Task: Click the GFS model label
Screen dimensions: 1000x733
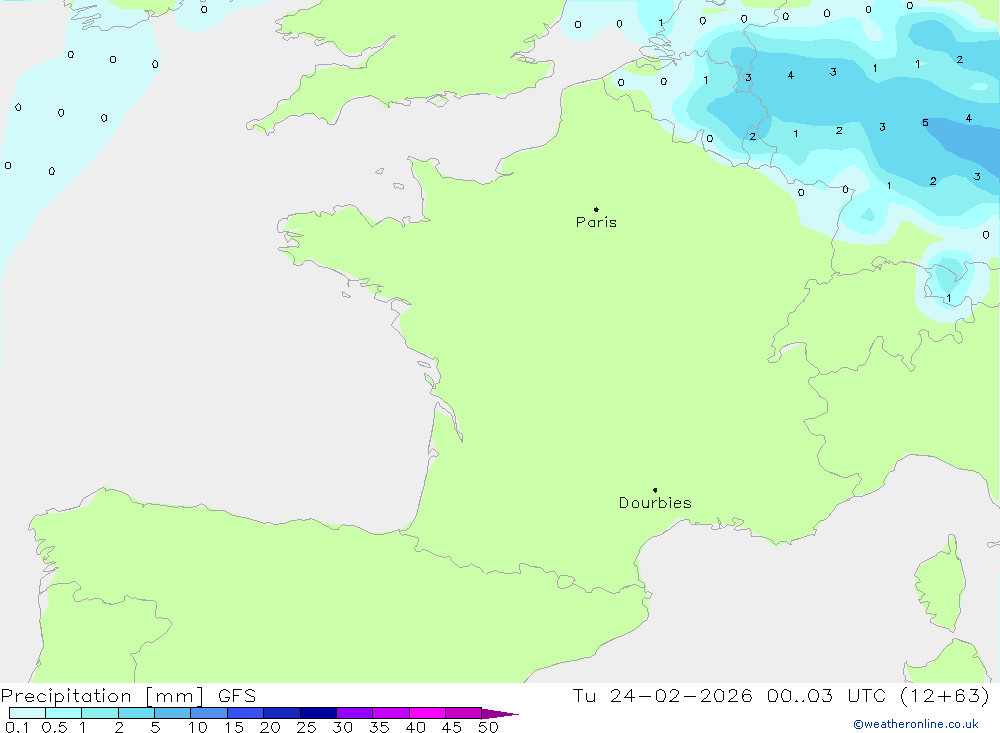Action: pyautogui.click(x=237, y=696)
